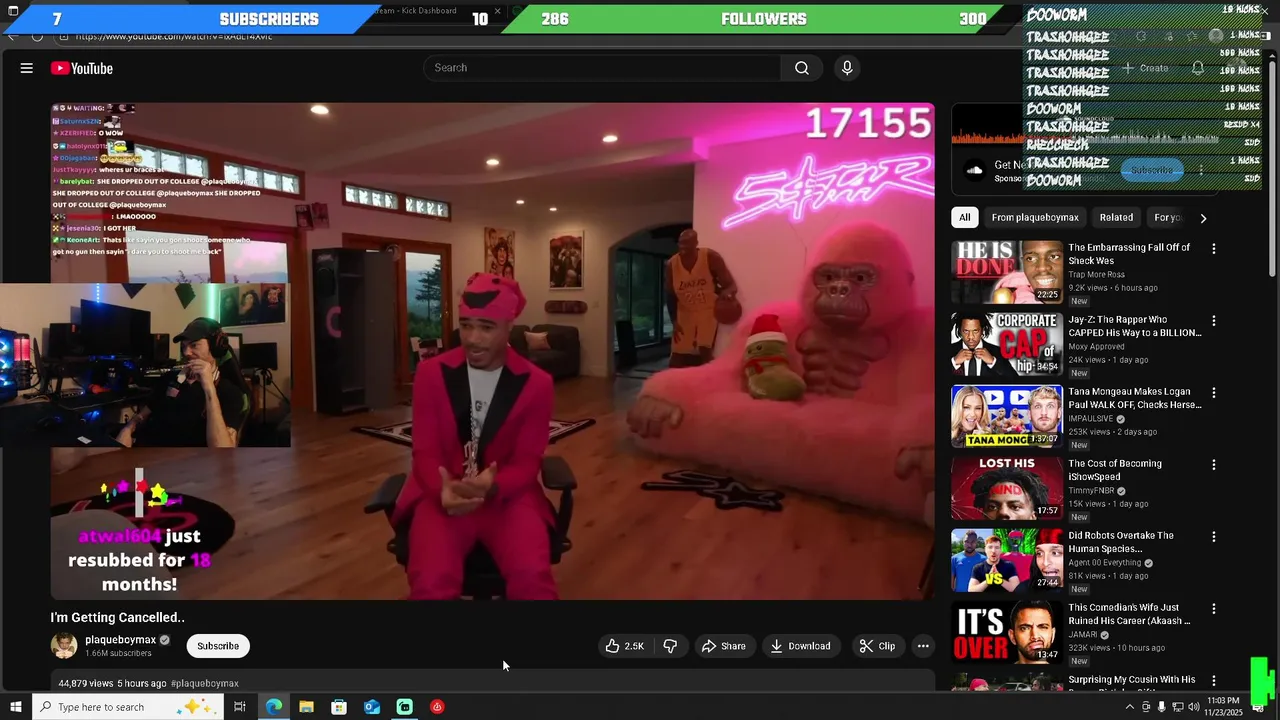Subscribe to the plaqueboymax channel
The image size is (1280, 720).
click(x=218, y=646)
